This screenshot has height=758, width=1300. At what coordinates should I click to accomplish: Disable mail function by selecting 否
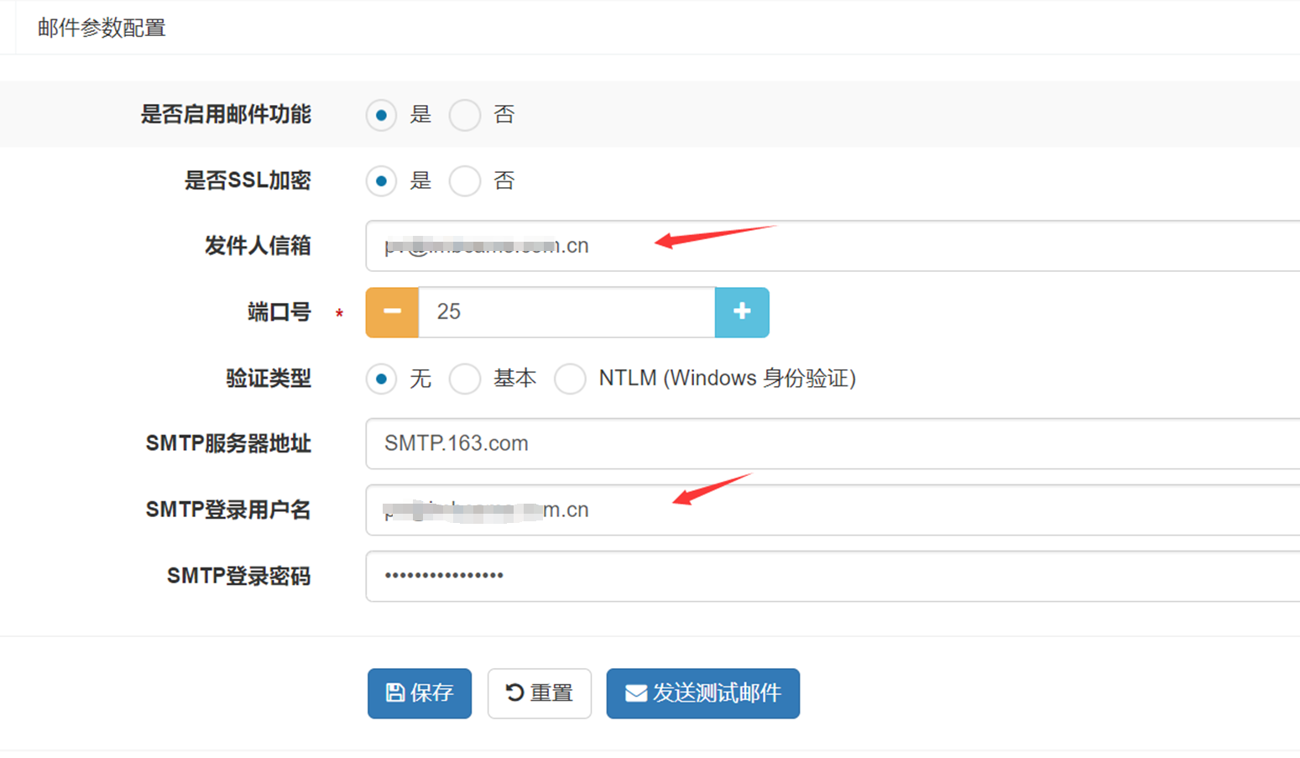465,115
